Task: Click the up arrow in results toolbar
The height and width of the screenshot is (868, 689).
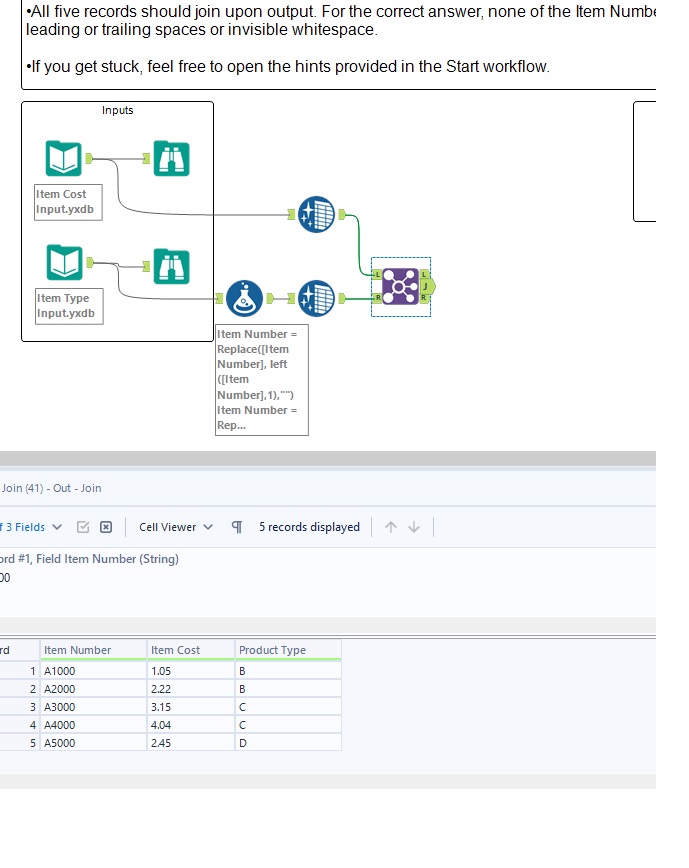Action: 389,526
